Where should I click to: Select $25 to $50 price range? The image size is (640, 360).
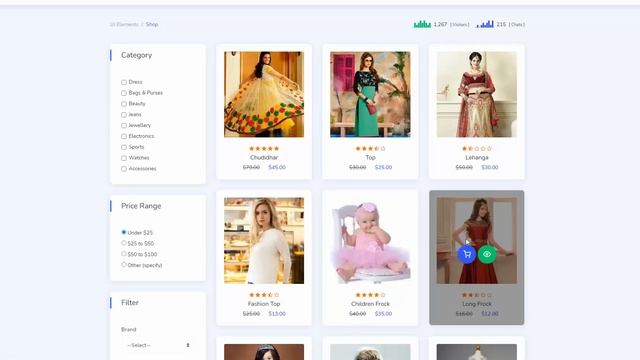pyautogui.click(x=124, y=243)
